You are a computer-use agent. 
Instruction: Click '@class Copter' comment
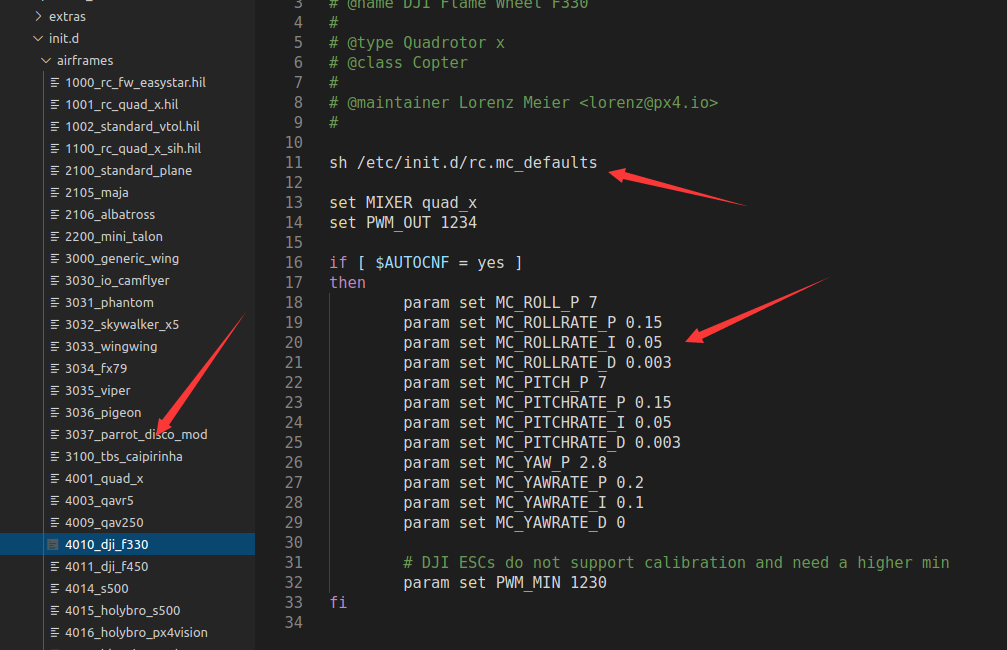pos(398,63)
